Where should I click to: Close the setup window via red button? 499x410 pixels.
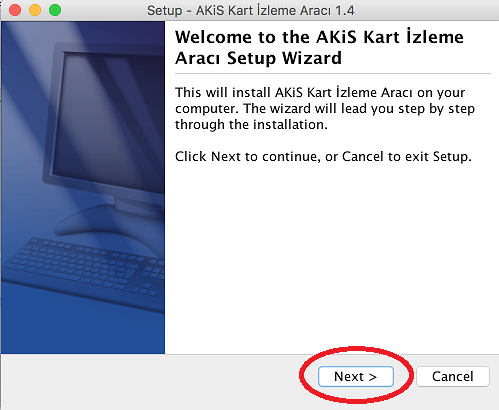click(15, 10)
